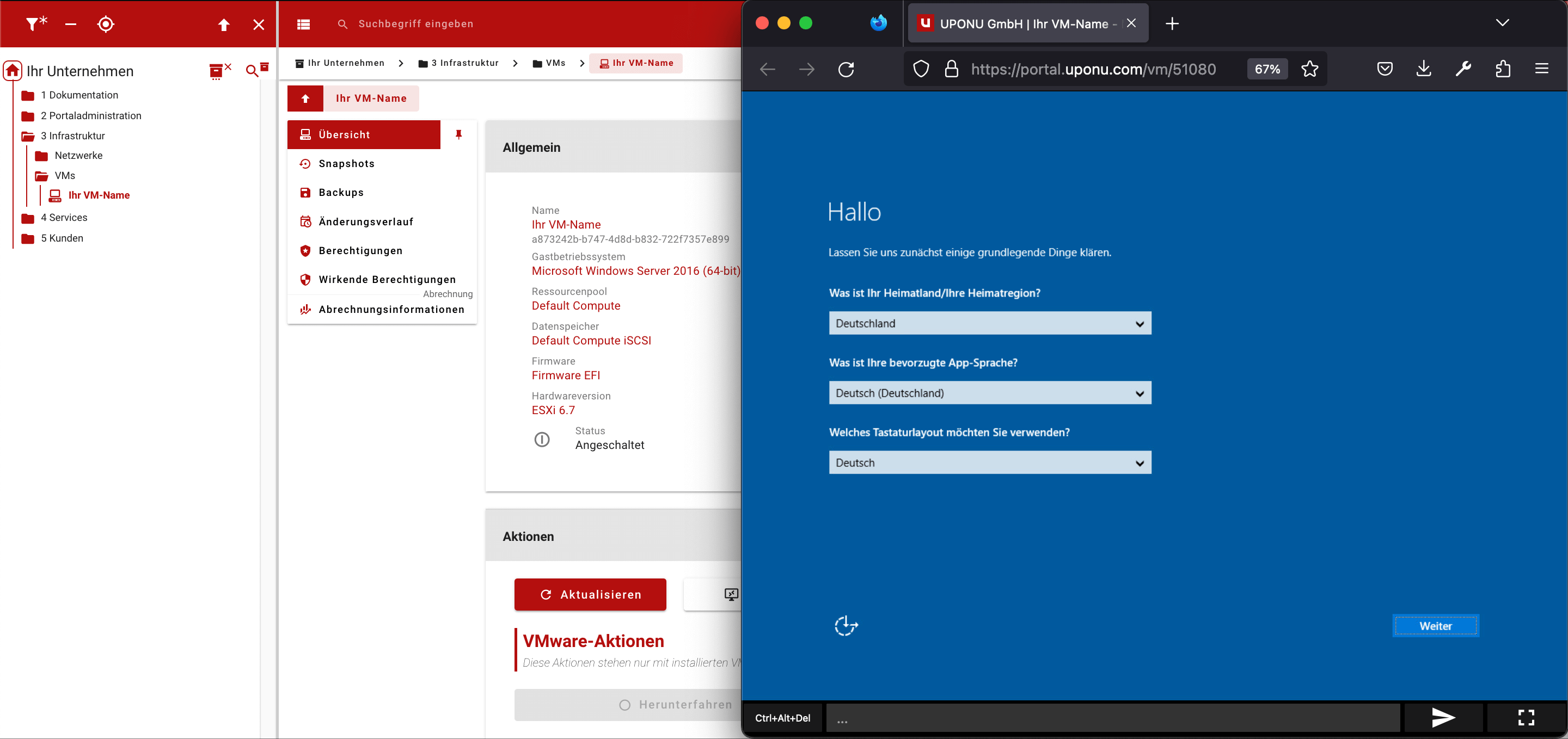Click the filter icon in the red sidebar header

(x=36, y=24)
